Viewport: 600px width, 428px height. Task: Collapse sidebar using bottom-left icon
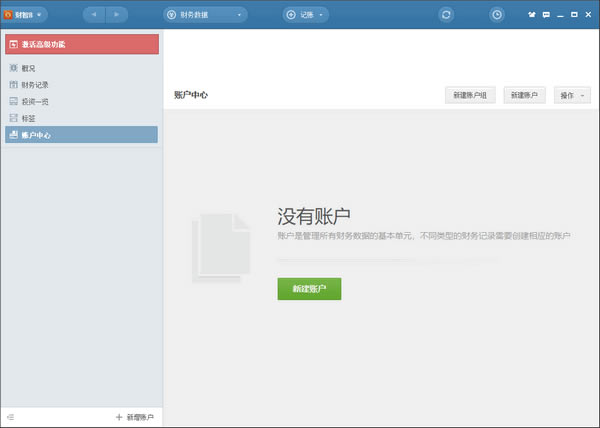[11, 416]
